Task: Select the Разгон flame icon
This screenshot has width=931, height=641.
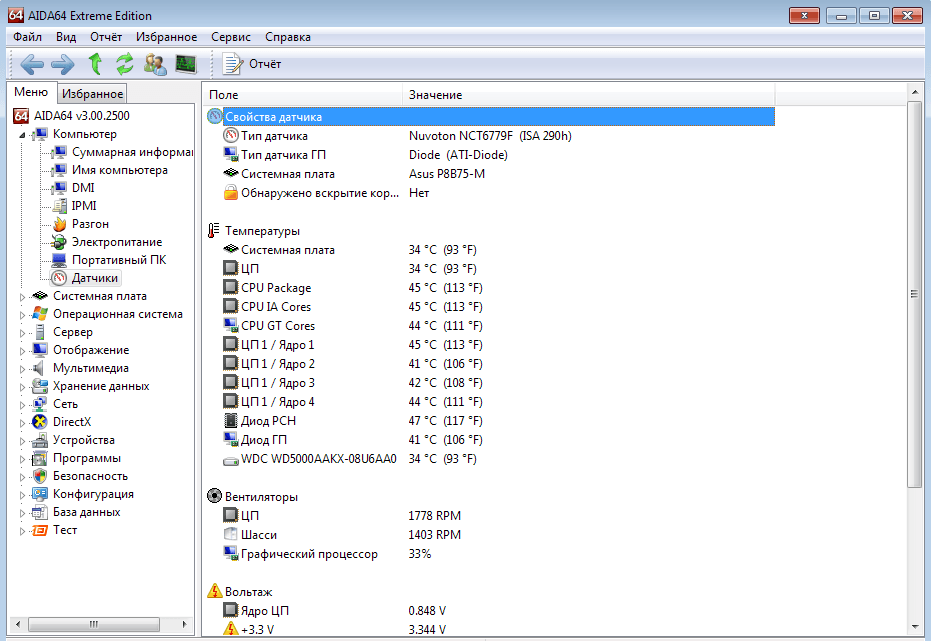Action: [x=59, y=224]
